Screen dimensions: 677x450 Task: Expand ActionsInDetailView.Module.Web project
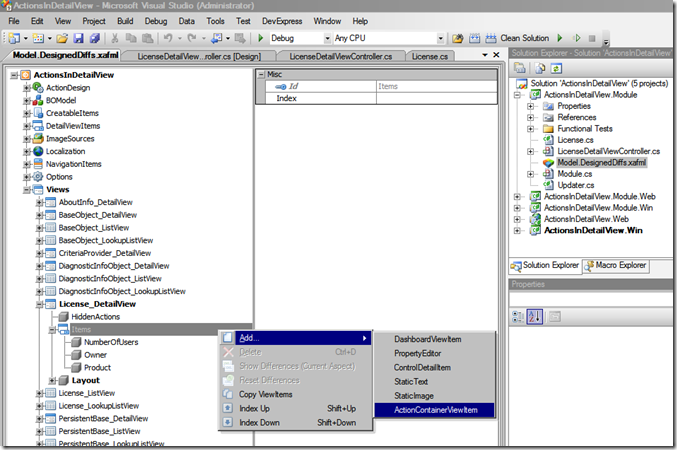517,196
